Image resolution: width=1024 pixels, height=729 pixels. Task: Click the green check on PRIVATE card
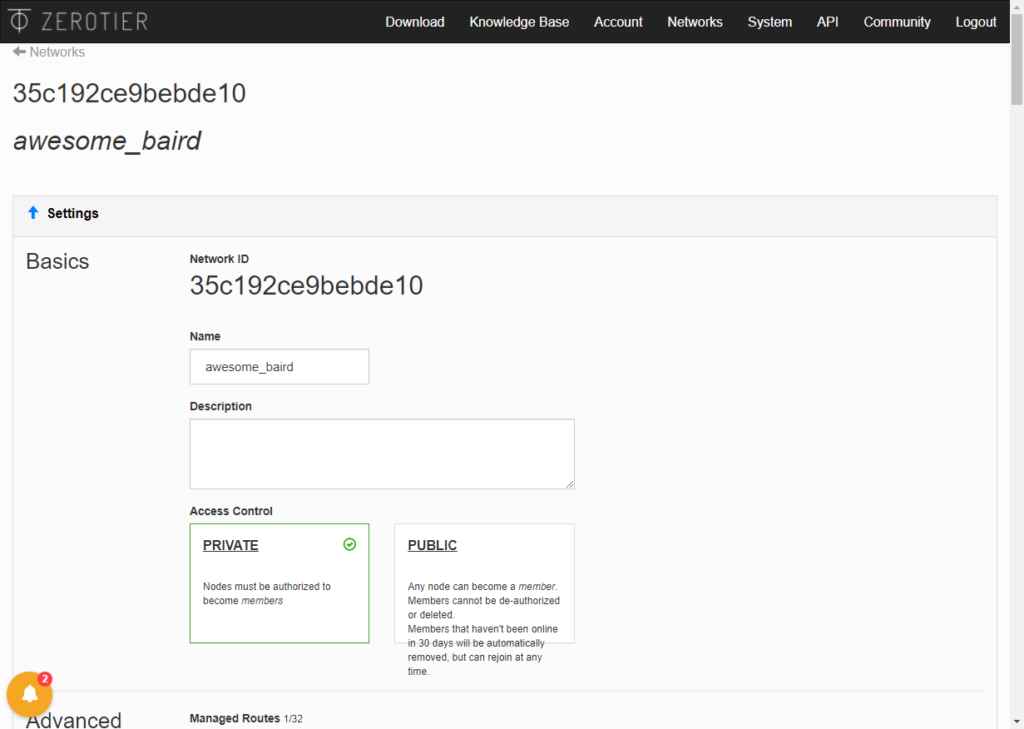coord(350,544)
